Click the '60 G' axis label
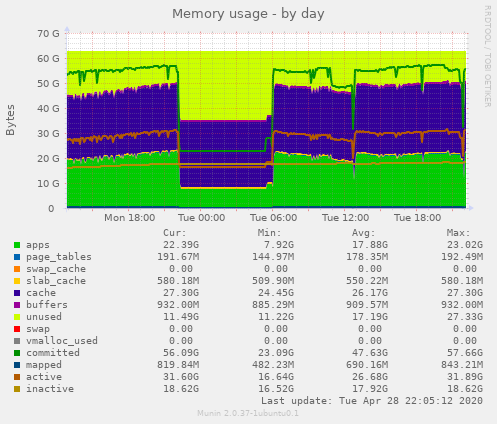 (x=48, y=59)
